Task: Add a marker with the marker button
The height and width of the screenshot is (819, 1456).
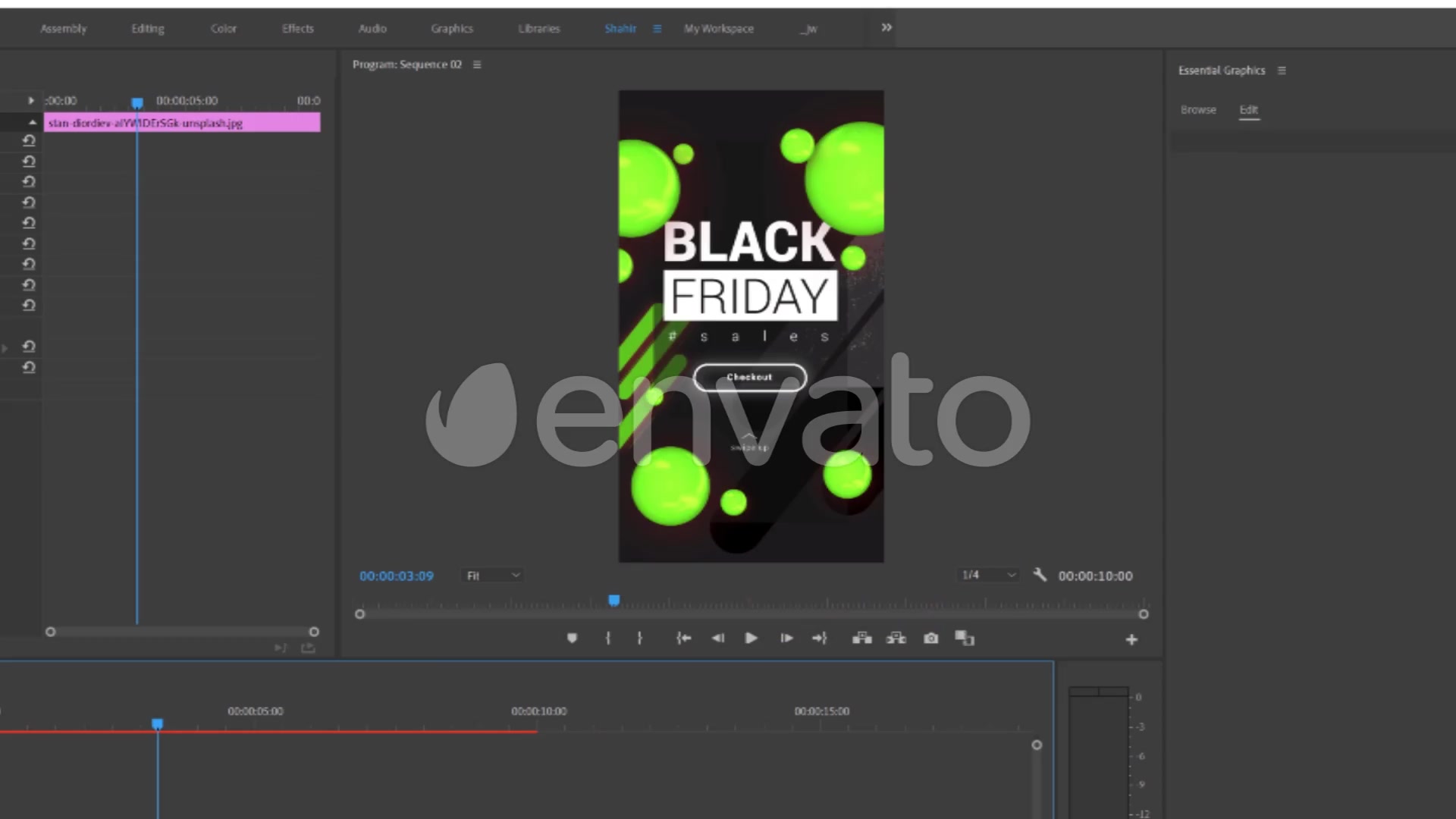Action: coord(573,639)
